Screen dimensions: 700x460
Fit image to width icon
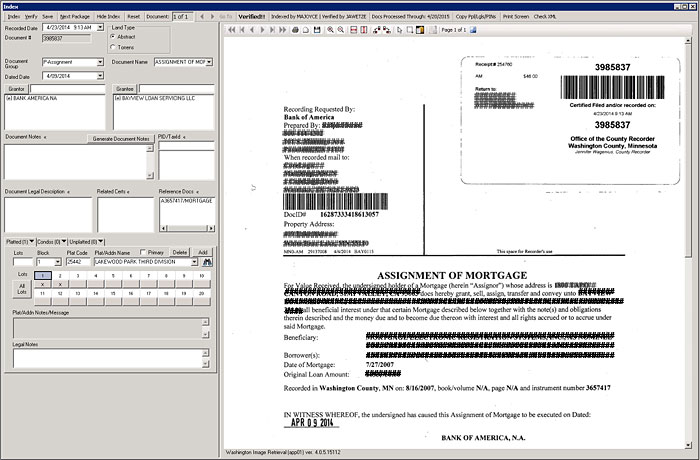[x=354, y=30]
